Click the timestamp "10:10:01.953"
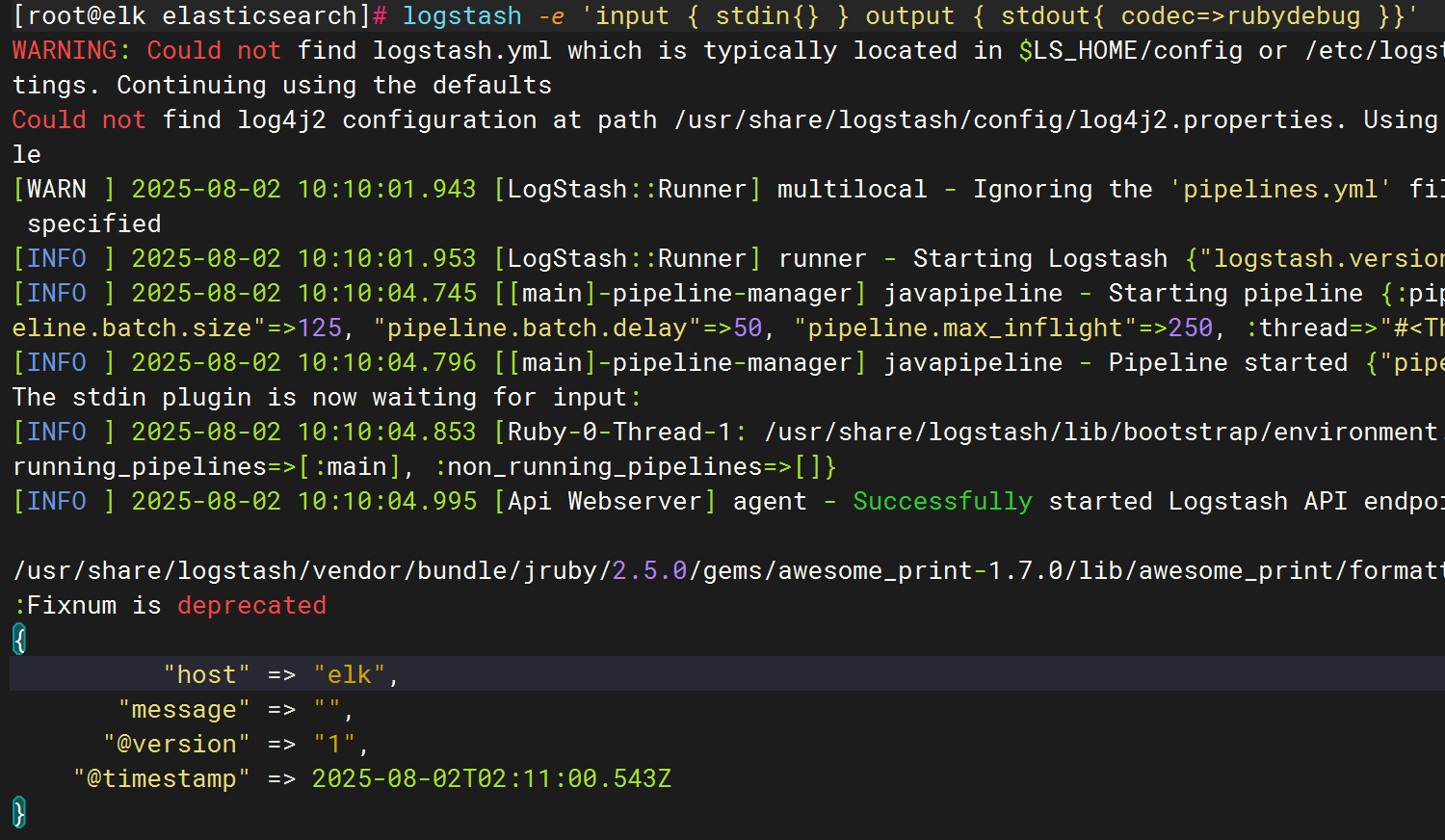 click(387, 259)
